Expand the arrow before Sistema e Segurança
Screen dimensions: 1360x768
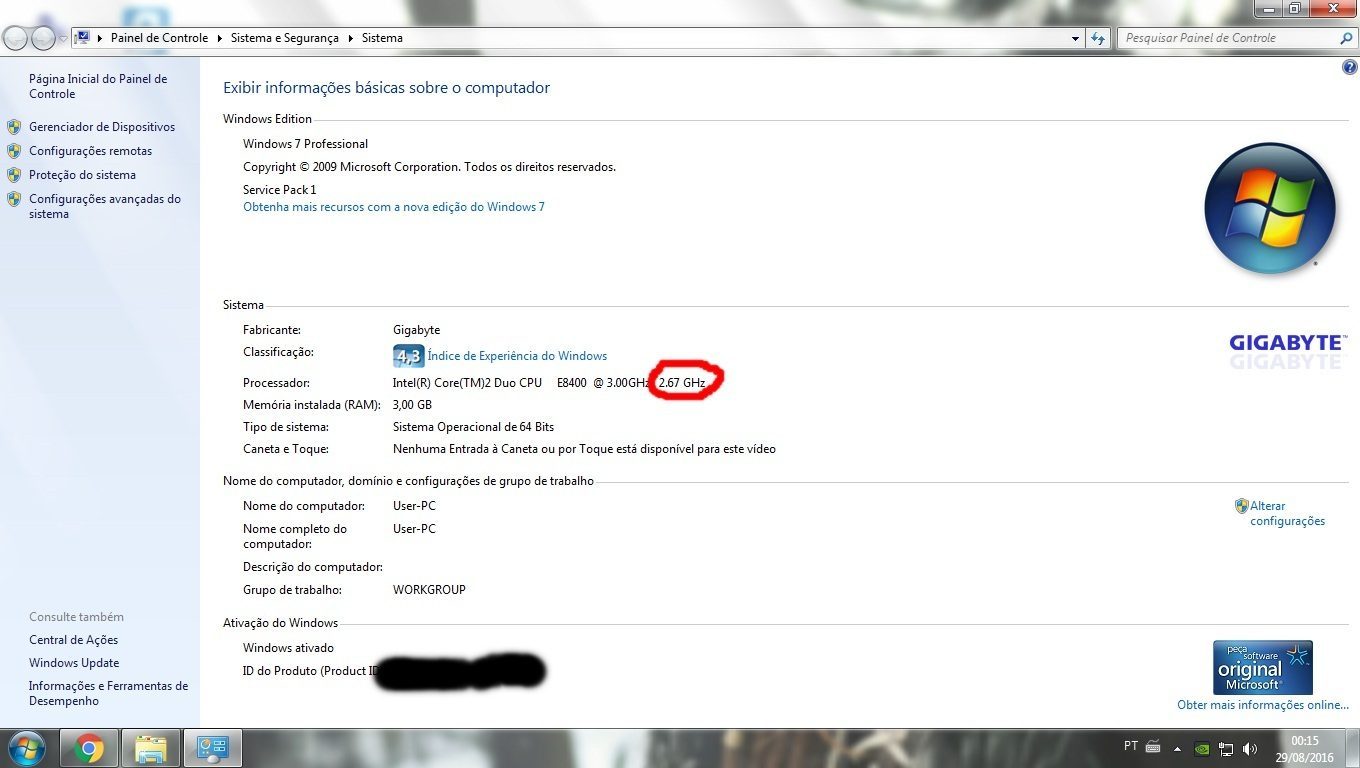click(x=220, y=38)
